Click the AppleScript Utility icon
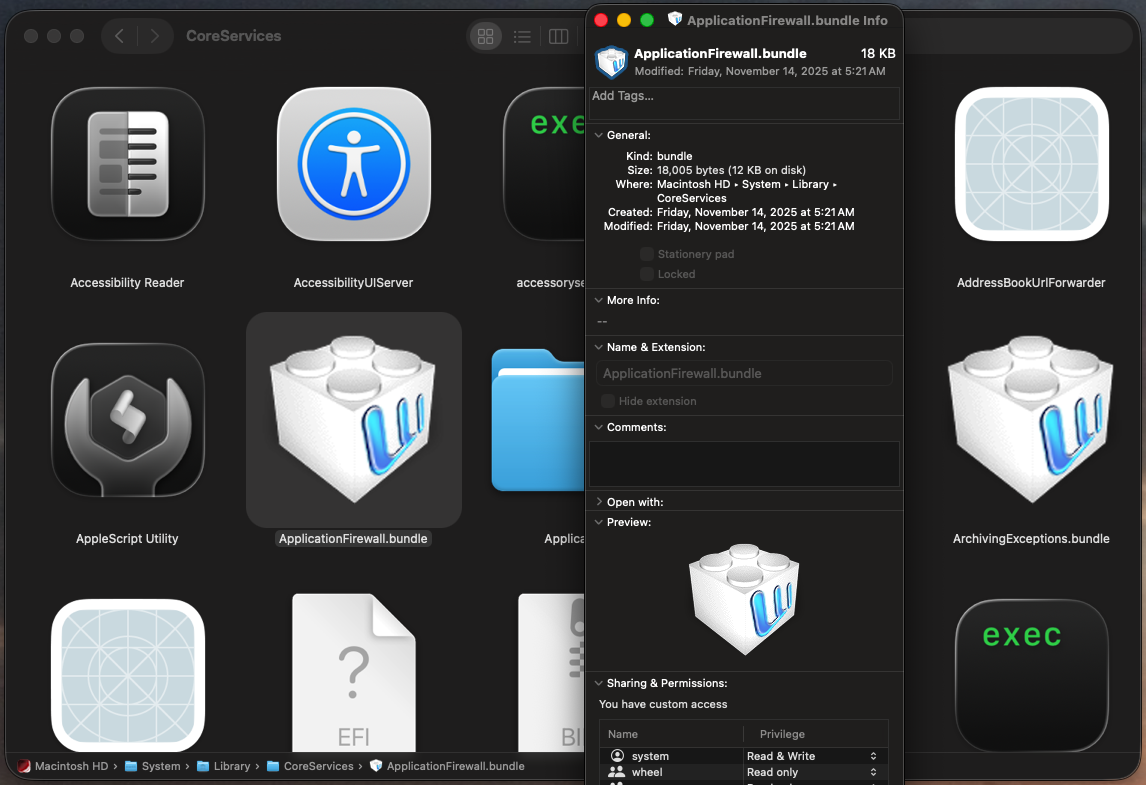The height and width of the screenshot is (785, 1146). coord(127,420)
